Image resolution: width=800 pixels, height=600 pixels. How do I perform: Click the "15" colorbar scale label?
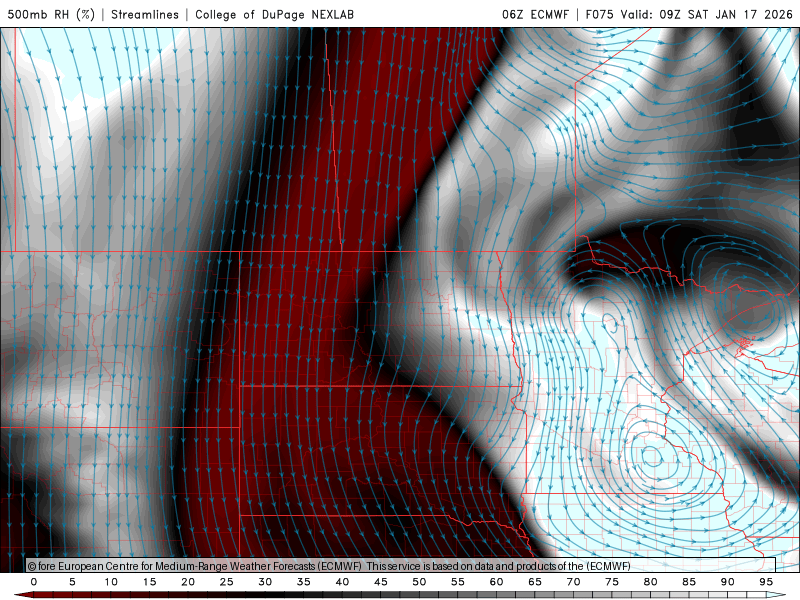tap(149, 582)
